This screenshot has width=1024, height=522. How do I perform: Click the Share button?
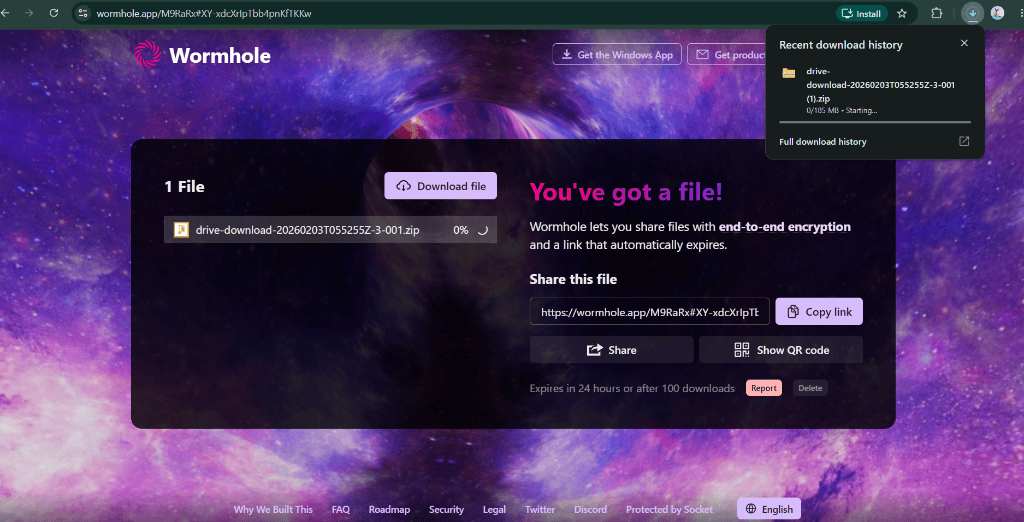pyautogui.click(x=611, y=350)
